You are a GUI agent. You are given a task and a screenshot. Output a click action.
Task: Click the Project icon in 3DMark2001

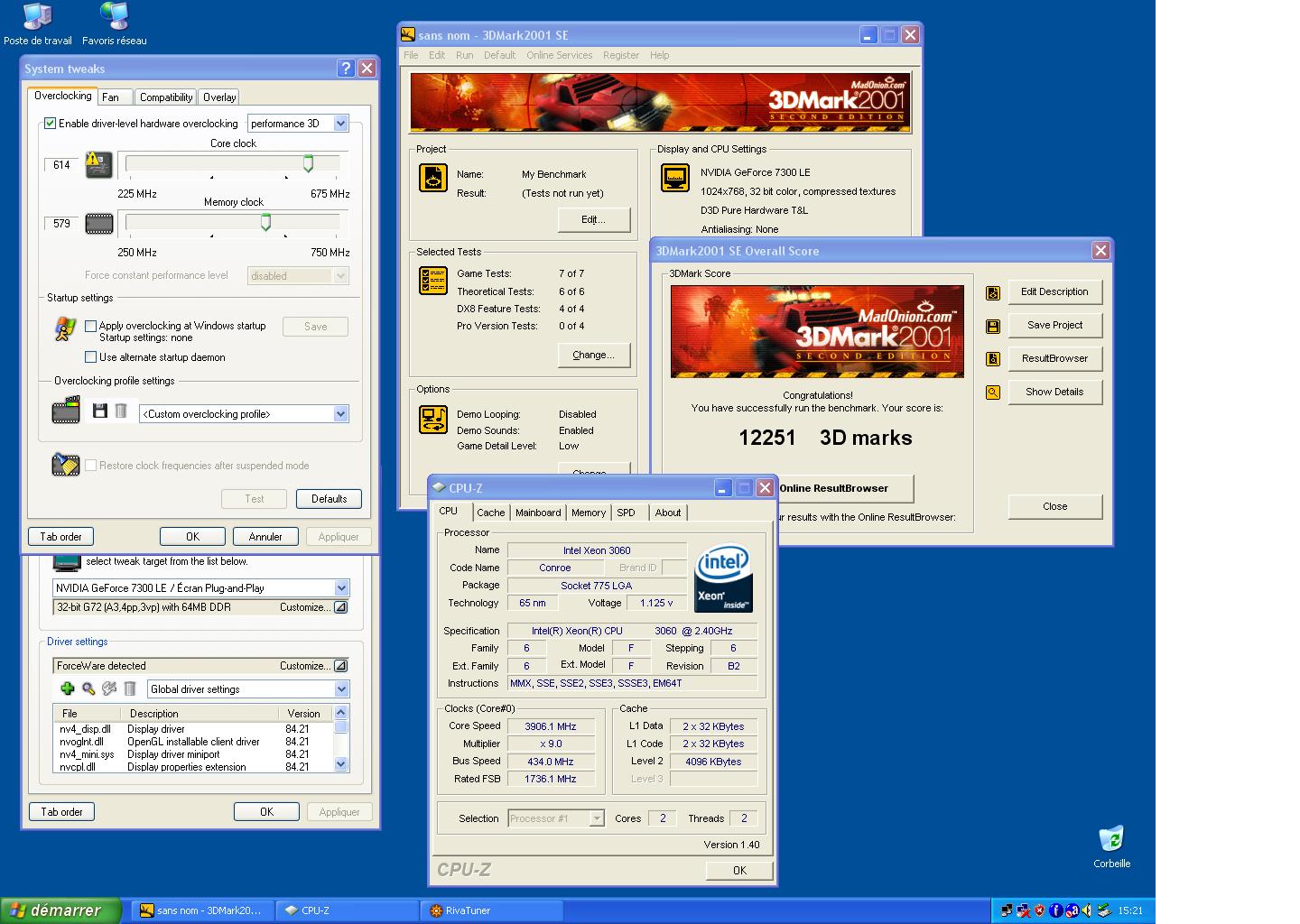pyautogui.click(x=433, y=178)
